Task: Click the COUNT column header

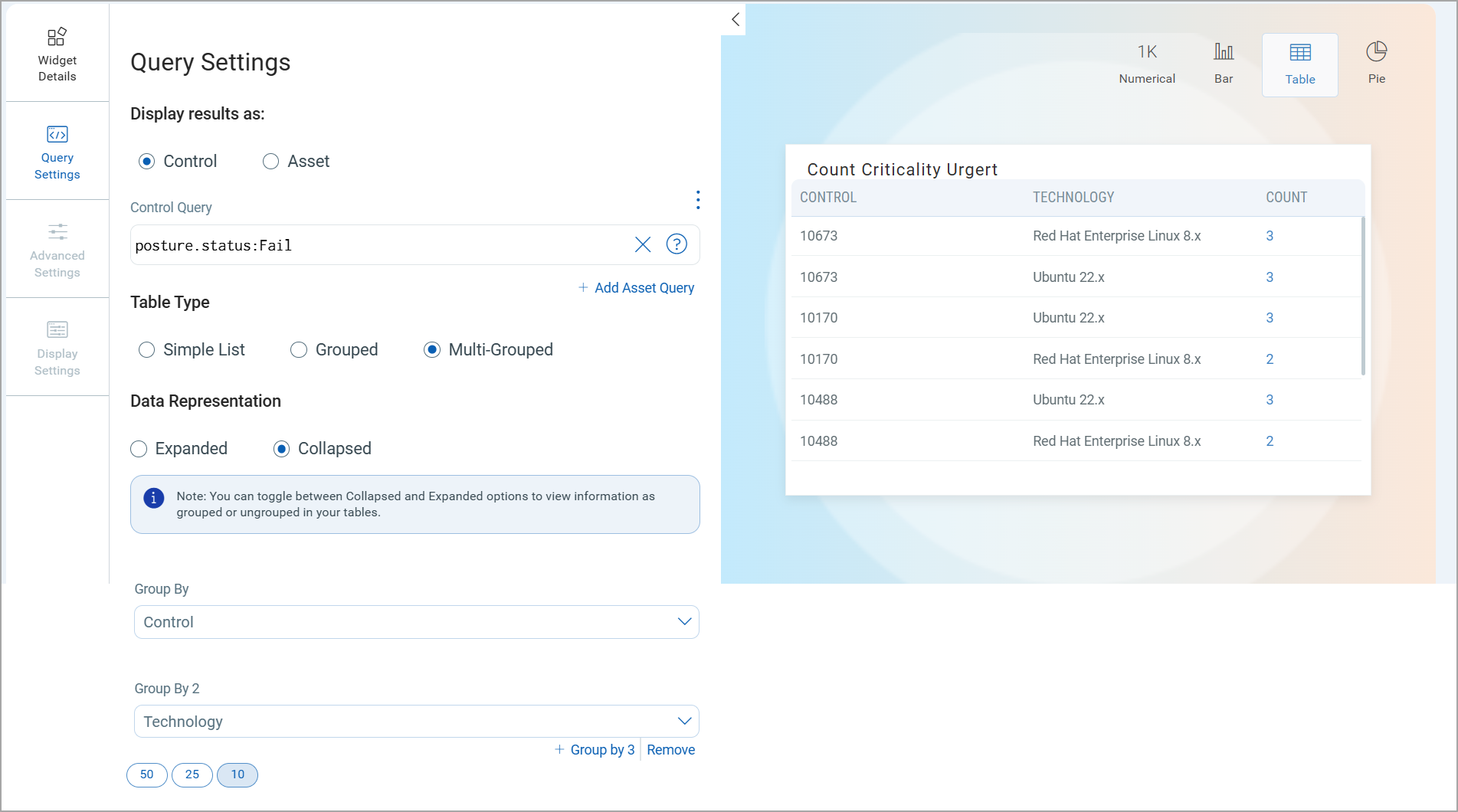Action: point(1286,198)
